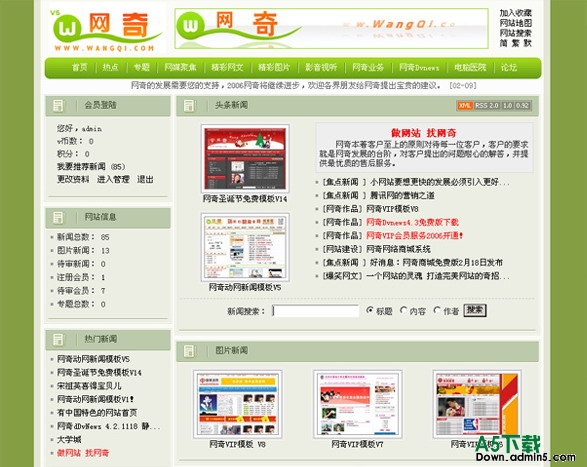The image size is (587, 467).
Task: Open hot news 有中国特色的网站首页
Action: (97, 413)
